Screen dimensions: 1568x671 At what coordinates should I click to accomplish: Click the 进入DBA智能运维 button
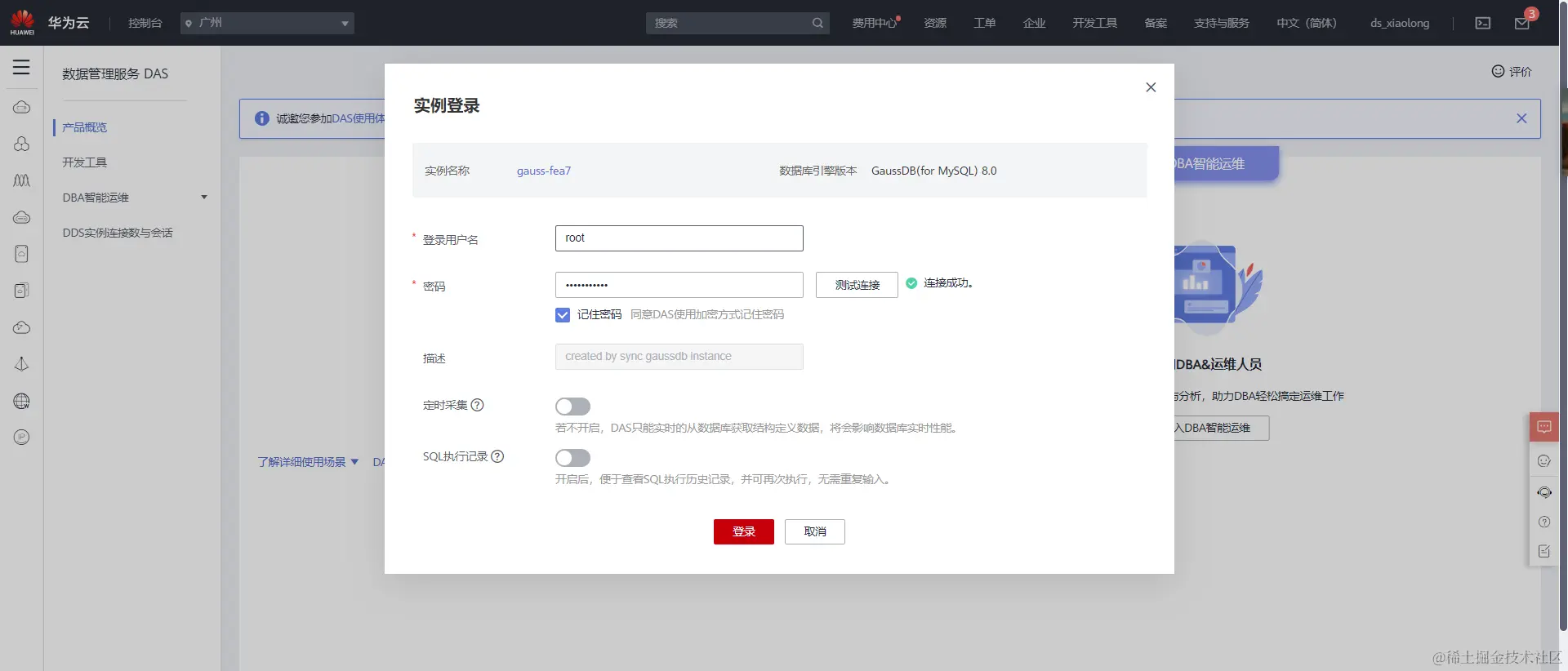(1220, 428)
